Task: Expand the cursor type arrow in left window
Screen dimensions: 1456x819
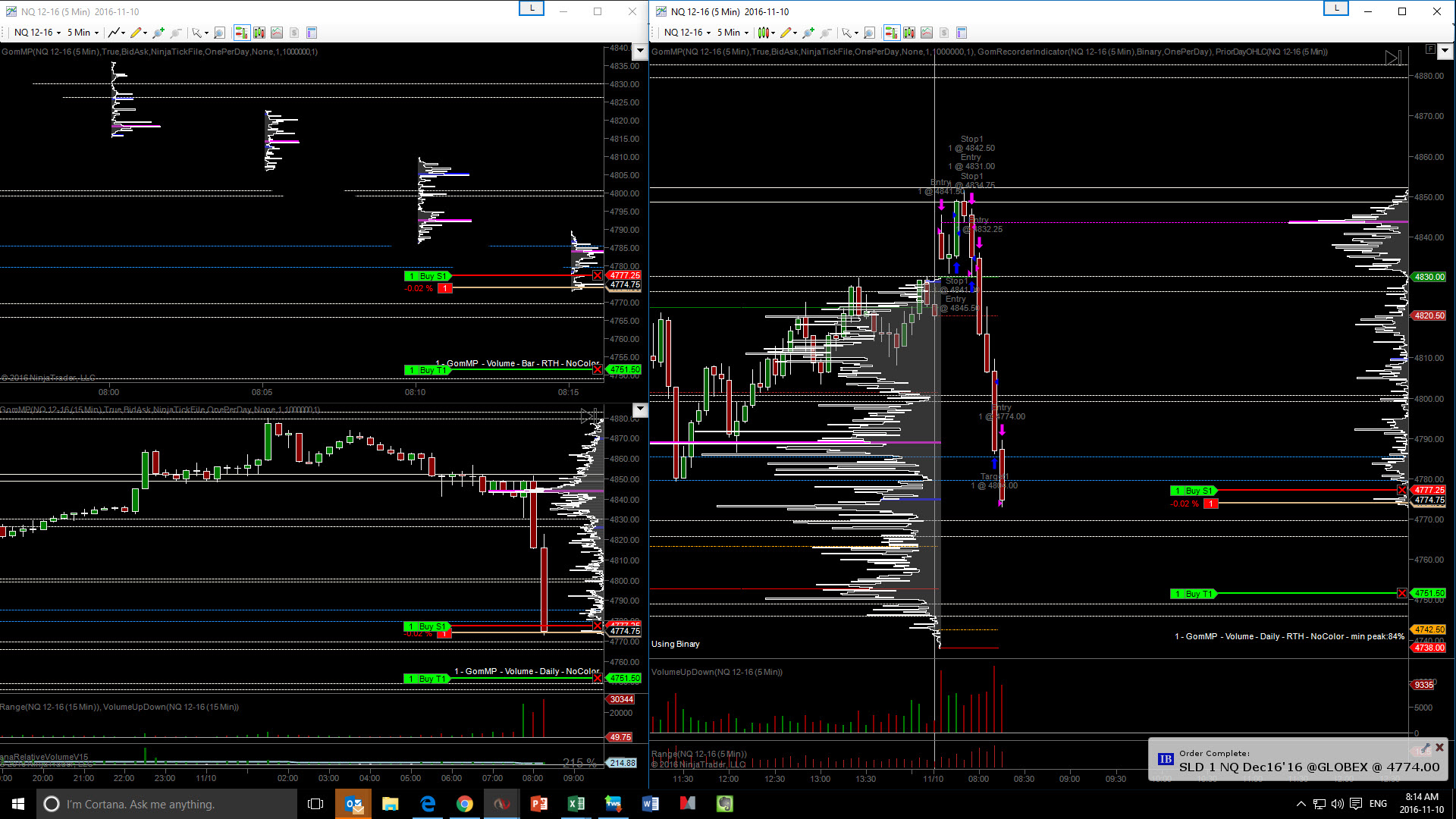Action: click(206, 33)
